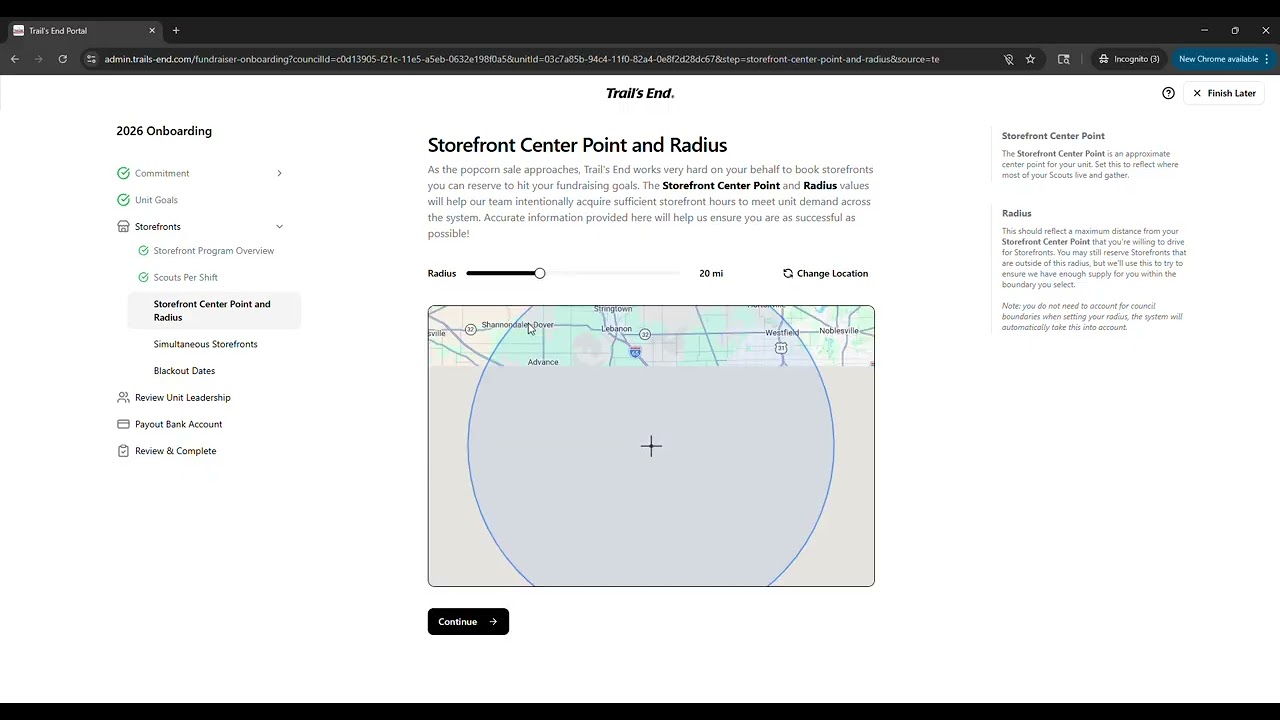Click the Trail's End logo in the header
Screen dimensions: 1280x720
point(640,93)
